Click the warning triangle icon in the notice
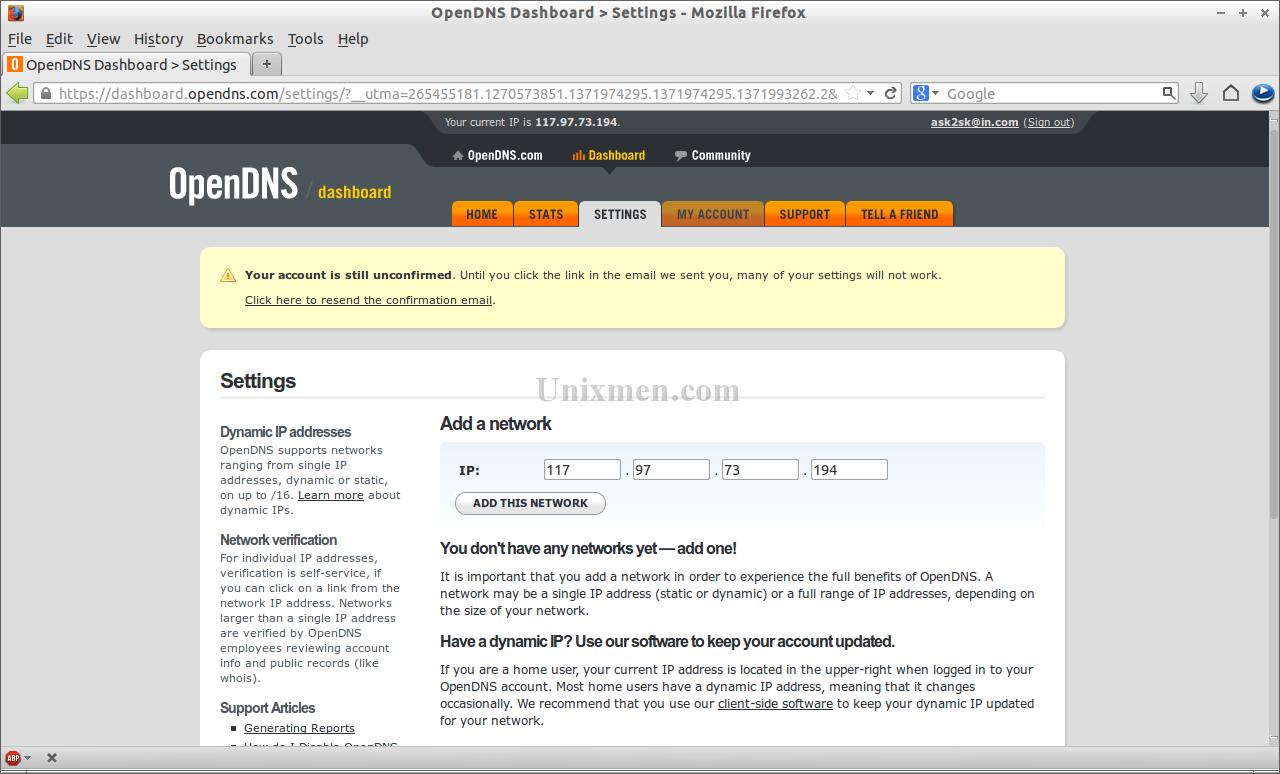Image resolution: width=1280 pixels, height=774 pixels. (228, 275)
